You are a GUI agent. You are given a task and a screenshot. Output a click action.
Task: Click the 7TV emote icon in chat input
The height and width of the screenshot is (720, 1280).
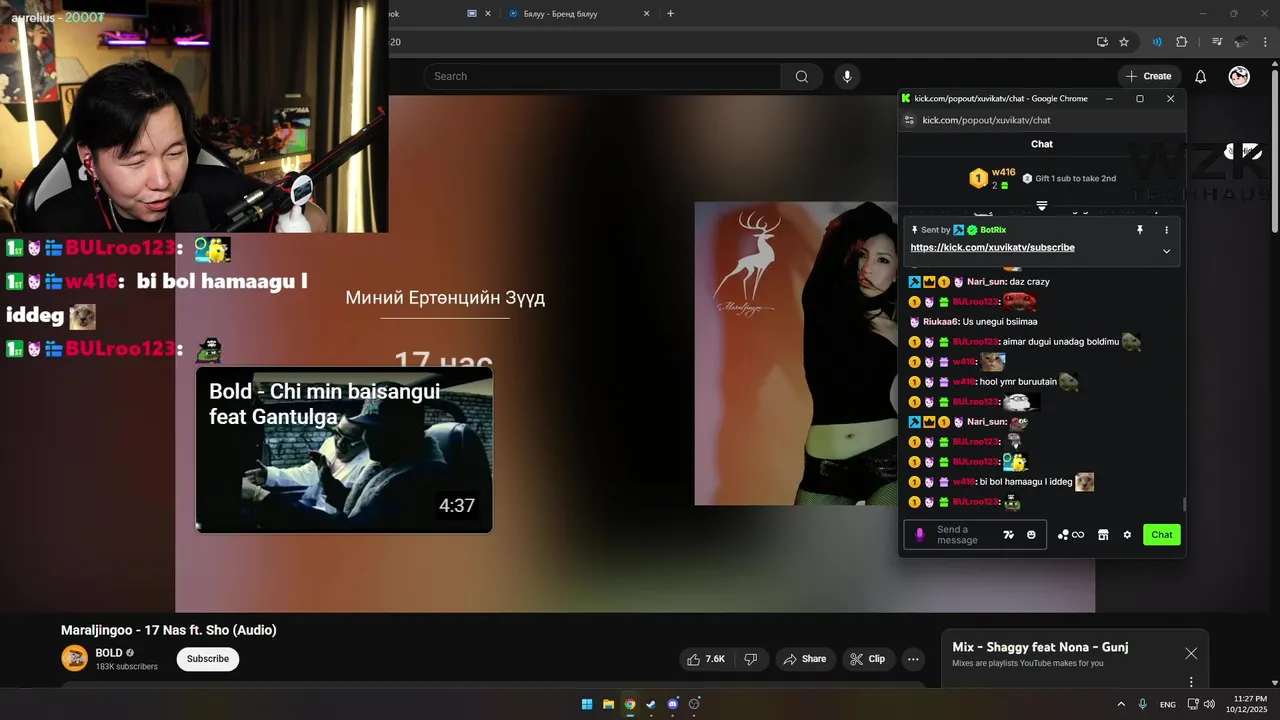[1009, 535]
